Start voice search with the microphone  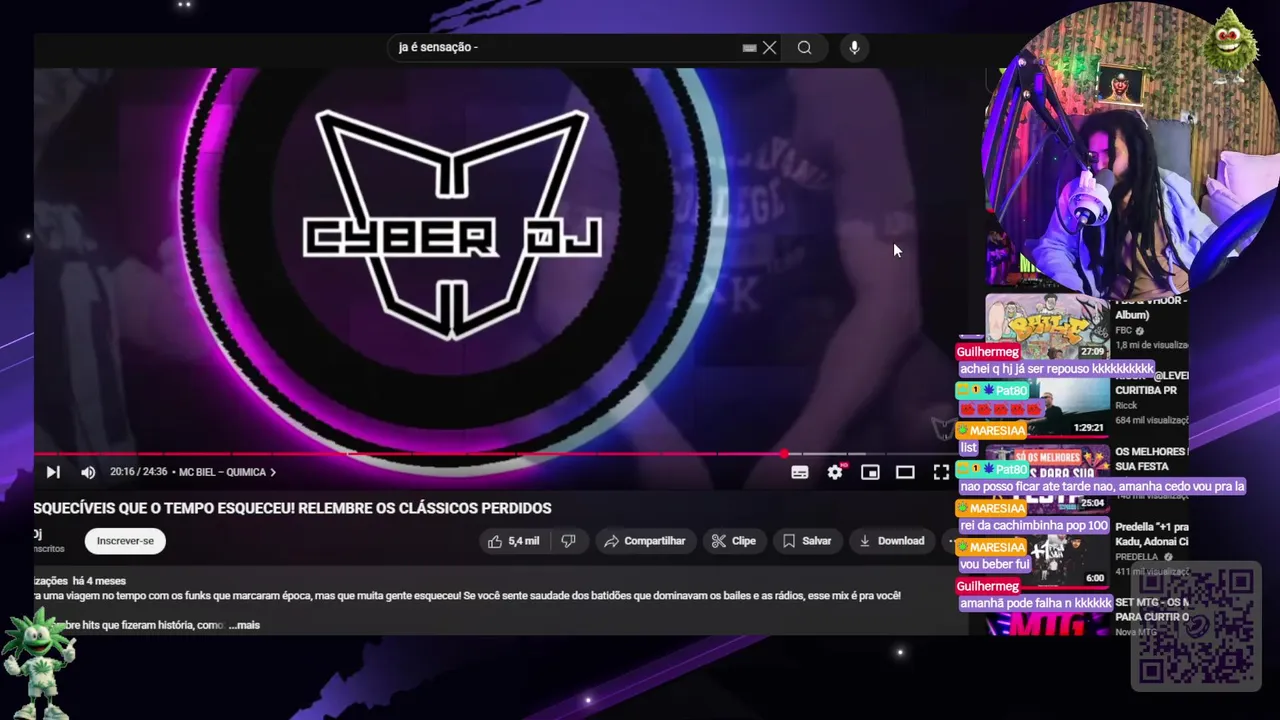coord(854,48)
